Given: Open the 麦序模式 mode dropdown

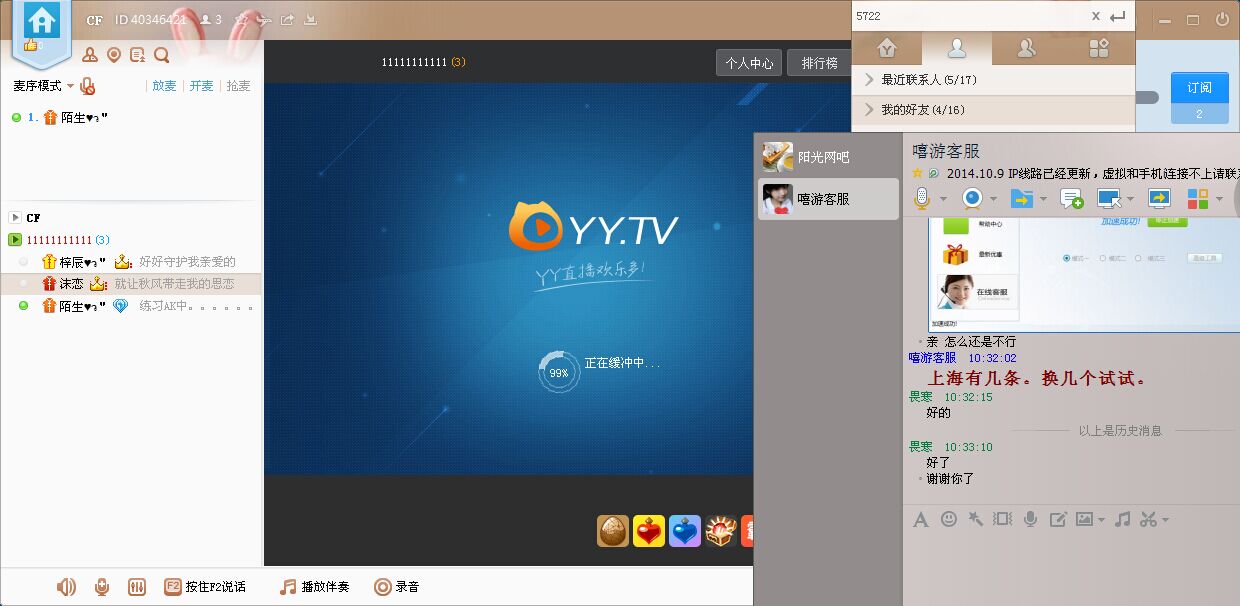Looking at the screenshot, I should pos(43,86).
